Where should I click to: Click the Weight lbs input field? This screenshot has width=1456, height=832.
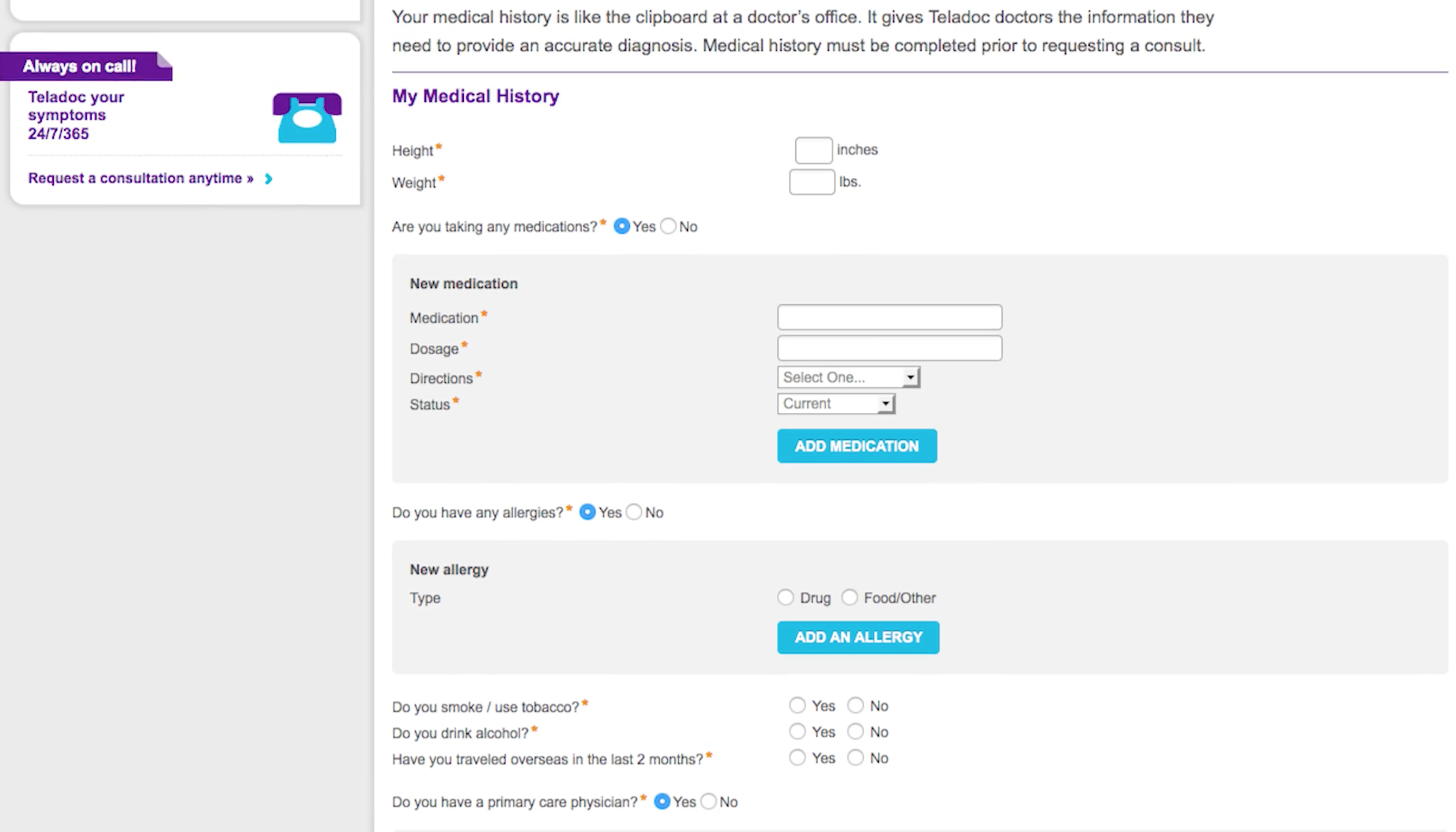coord(812,182)
